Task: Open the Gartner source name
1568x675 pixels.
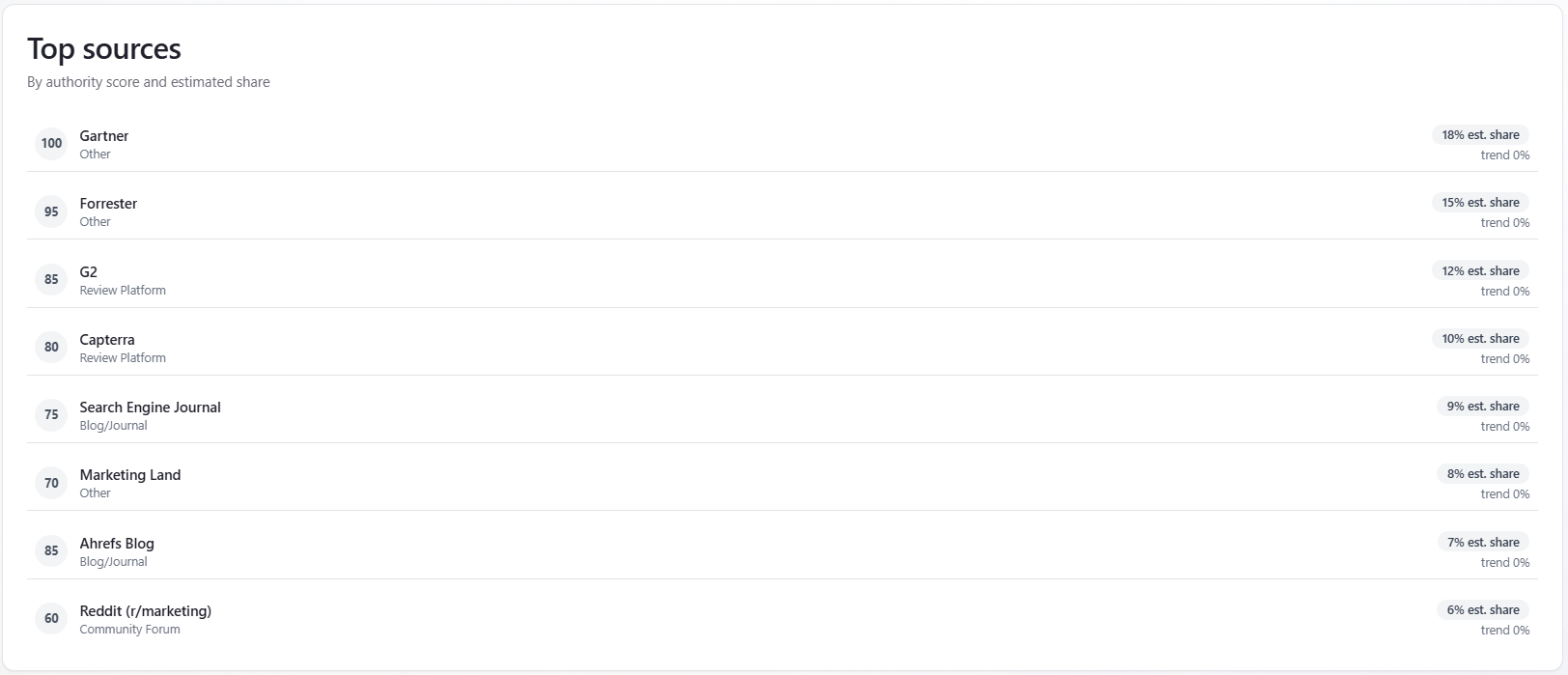Action: 104,136
